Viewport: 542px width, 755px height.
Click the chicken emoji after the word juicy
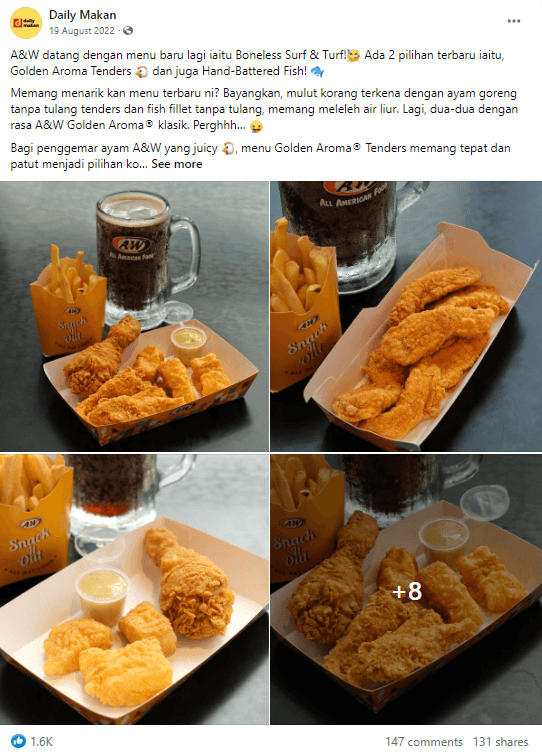228,149
